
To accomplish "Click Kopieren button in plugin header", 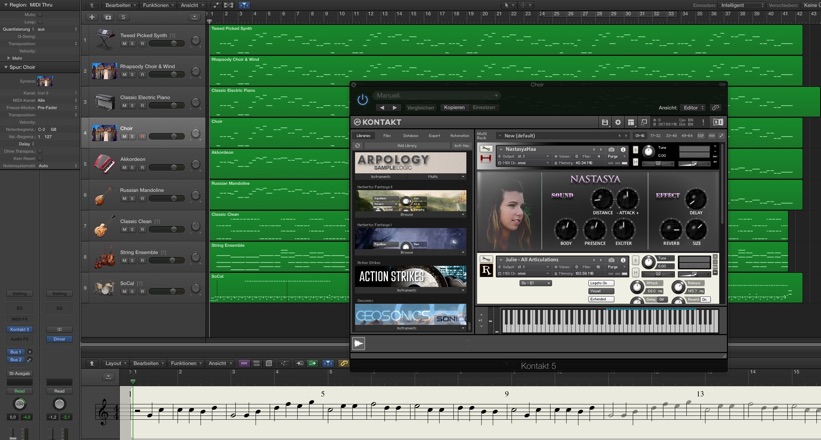I will coord(454,107).
